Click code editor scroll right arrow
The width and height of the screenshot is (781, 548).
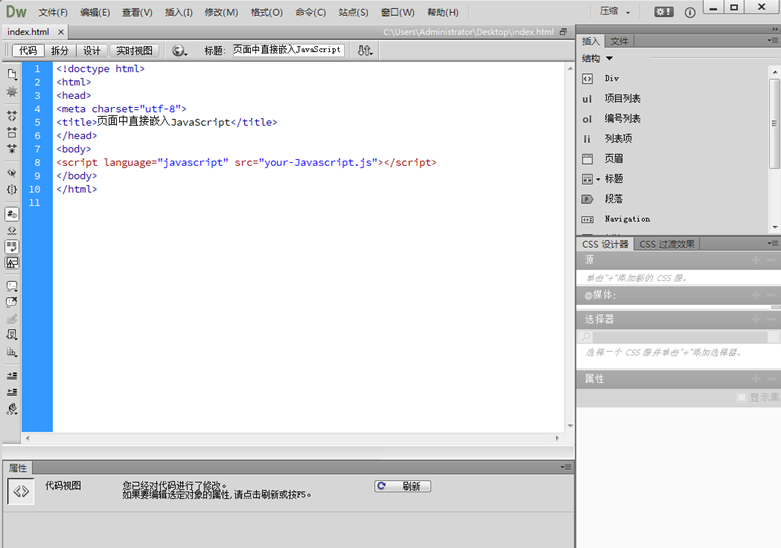557,438
